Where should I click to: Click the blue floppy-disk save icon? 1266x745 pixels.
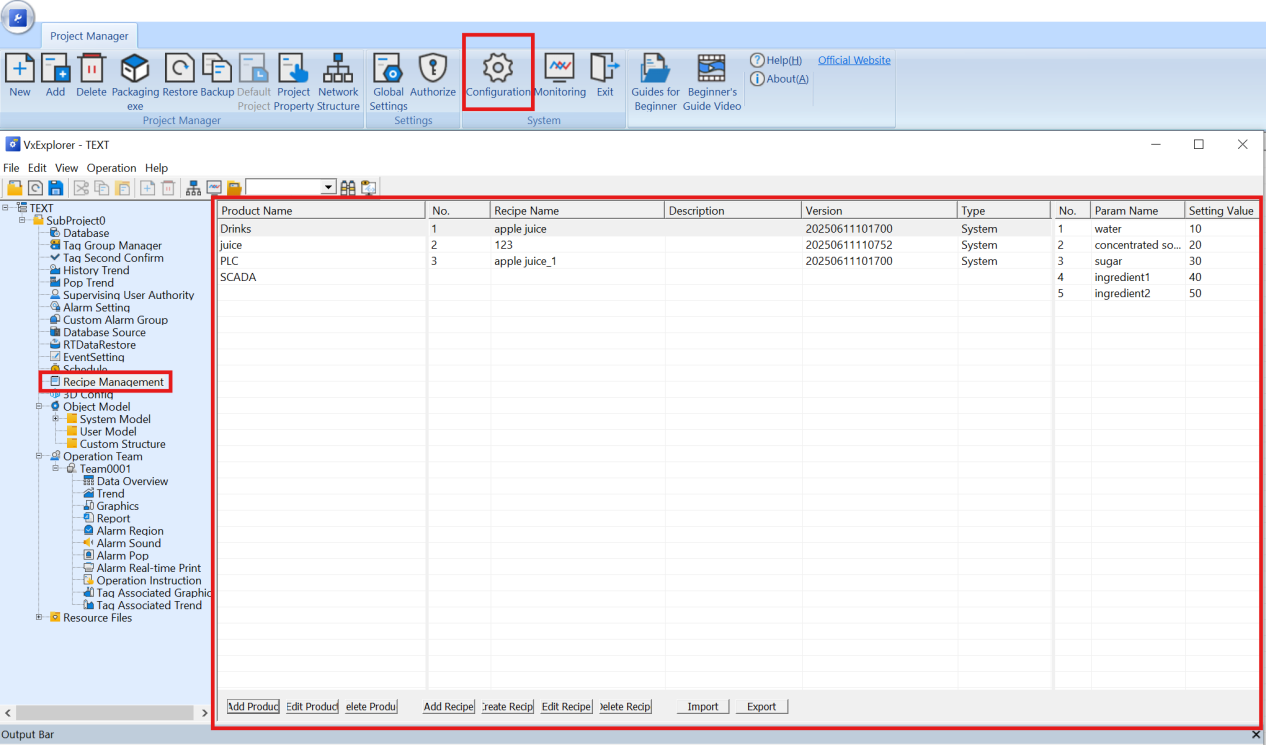pyautogui.click(x=55, y=188)
